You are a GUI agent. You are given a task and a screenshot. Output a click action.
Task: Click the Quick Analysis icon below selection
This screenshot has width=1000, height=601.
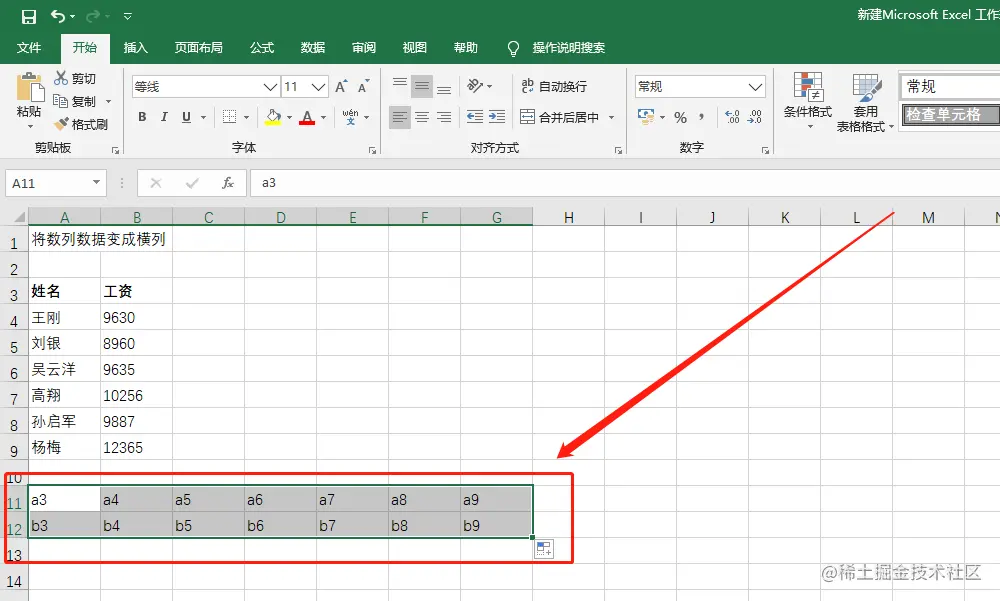(544, 549)
